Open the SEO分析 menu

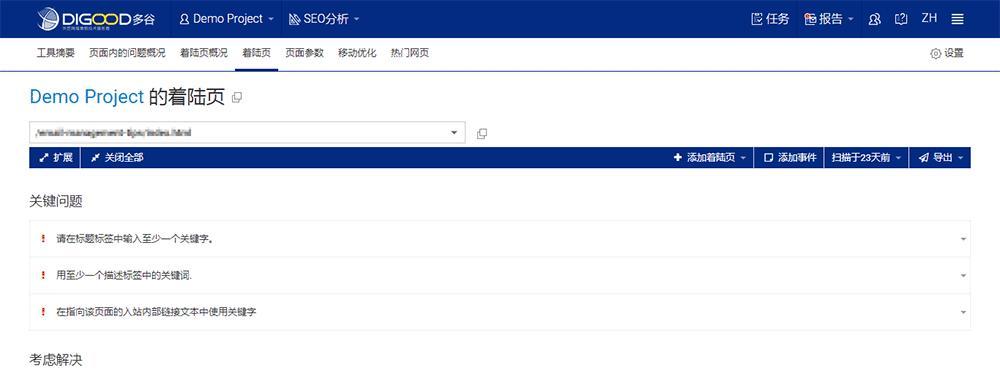(x=324, y=19)
